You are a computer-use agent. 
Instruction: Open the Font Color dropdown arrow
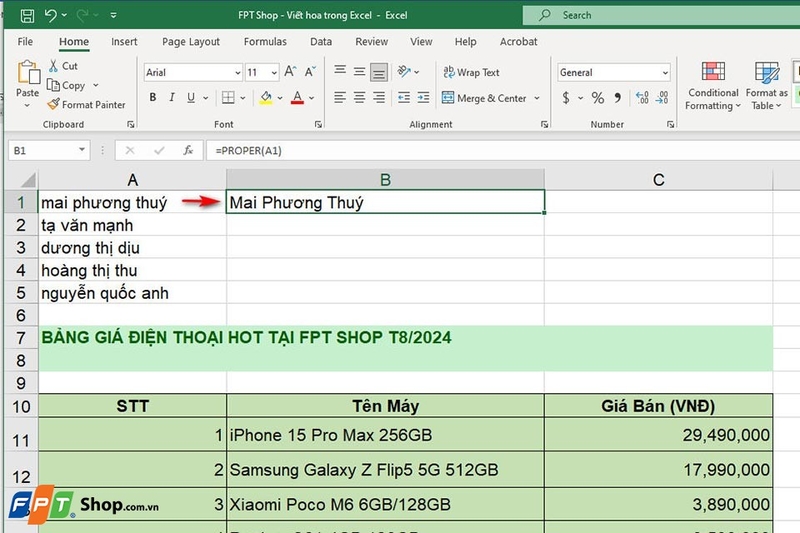coord(312,97)
